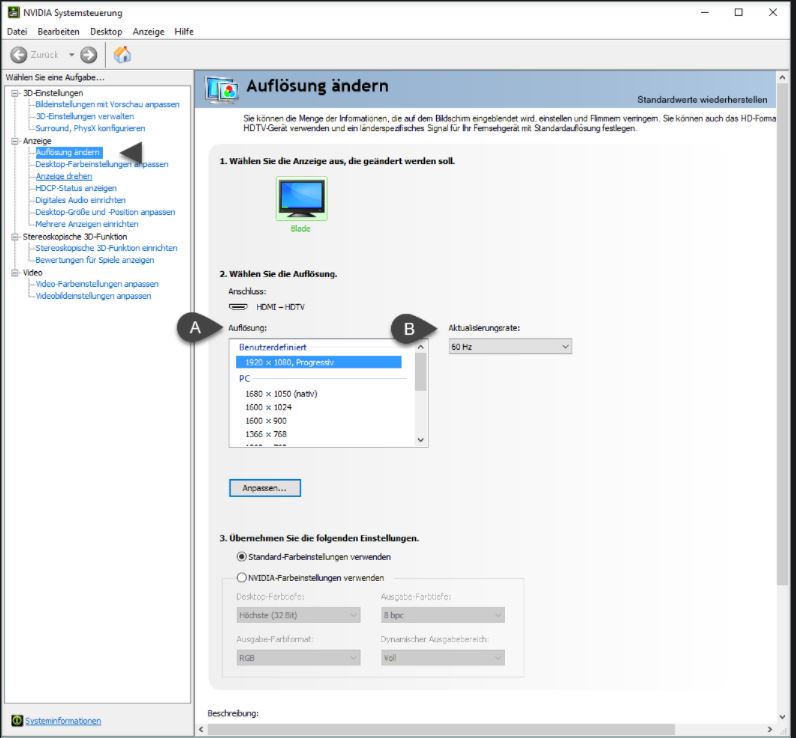Click the Systeminformationen icon at bottom left
This screenshot has width=796, height=738.
(17, 720)
